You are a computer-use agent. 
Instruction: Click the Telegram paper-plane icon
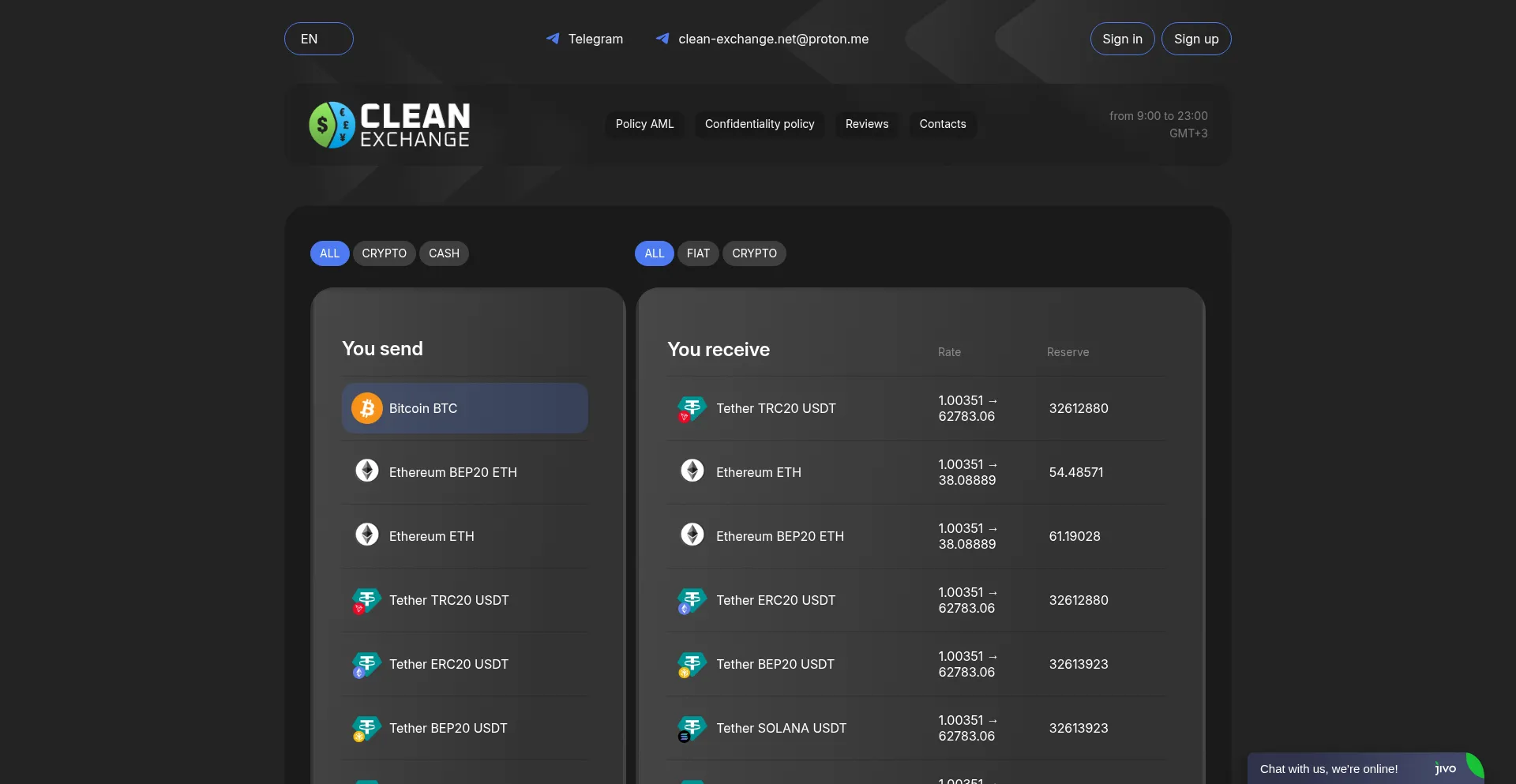553,39
